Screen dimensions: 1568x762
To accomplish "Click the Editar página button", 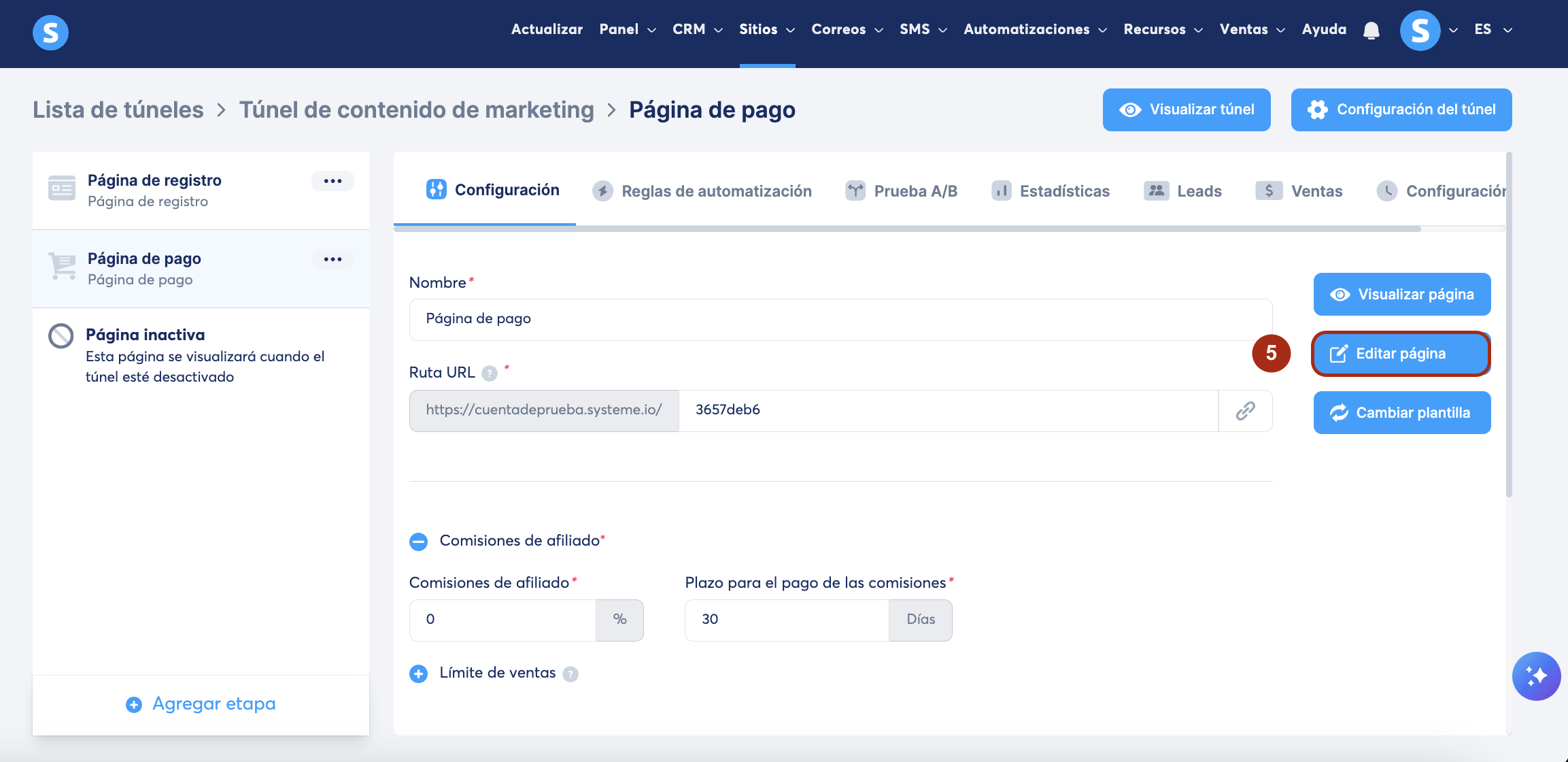I will tap(1401, 354).
